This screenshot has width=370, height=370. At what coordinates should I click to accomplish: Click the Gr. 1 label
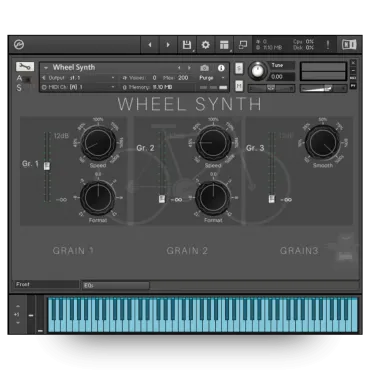pos(30,164)
